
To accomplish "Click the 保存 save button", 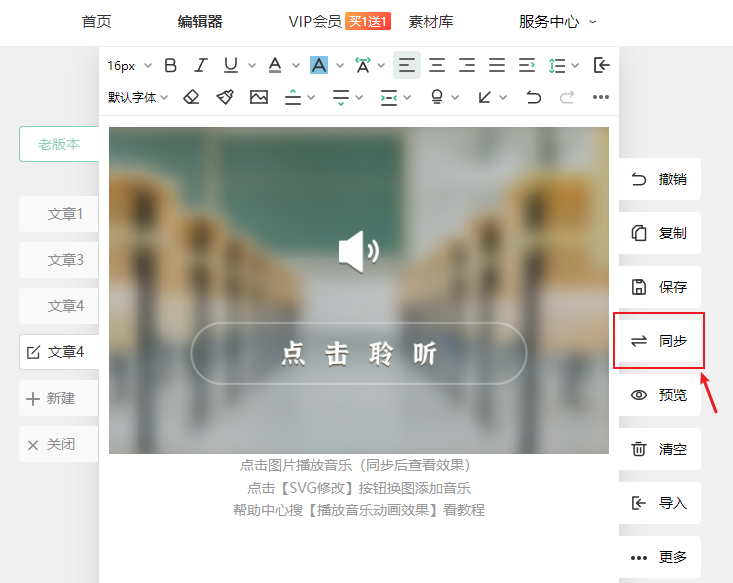I will (x=660, y=287).
